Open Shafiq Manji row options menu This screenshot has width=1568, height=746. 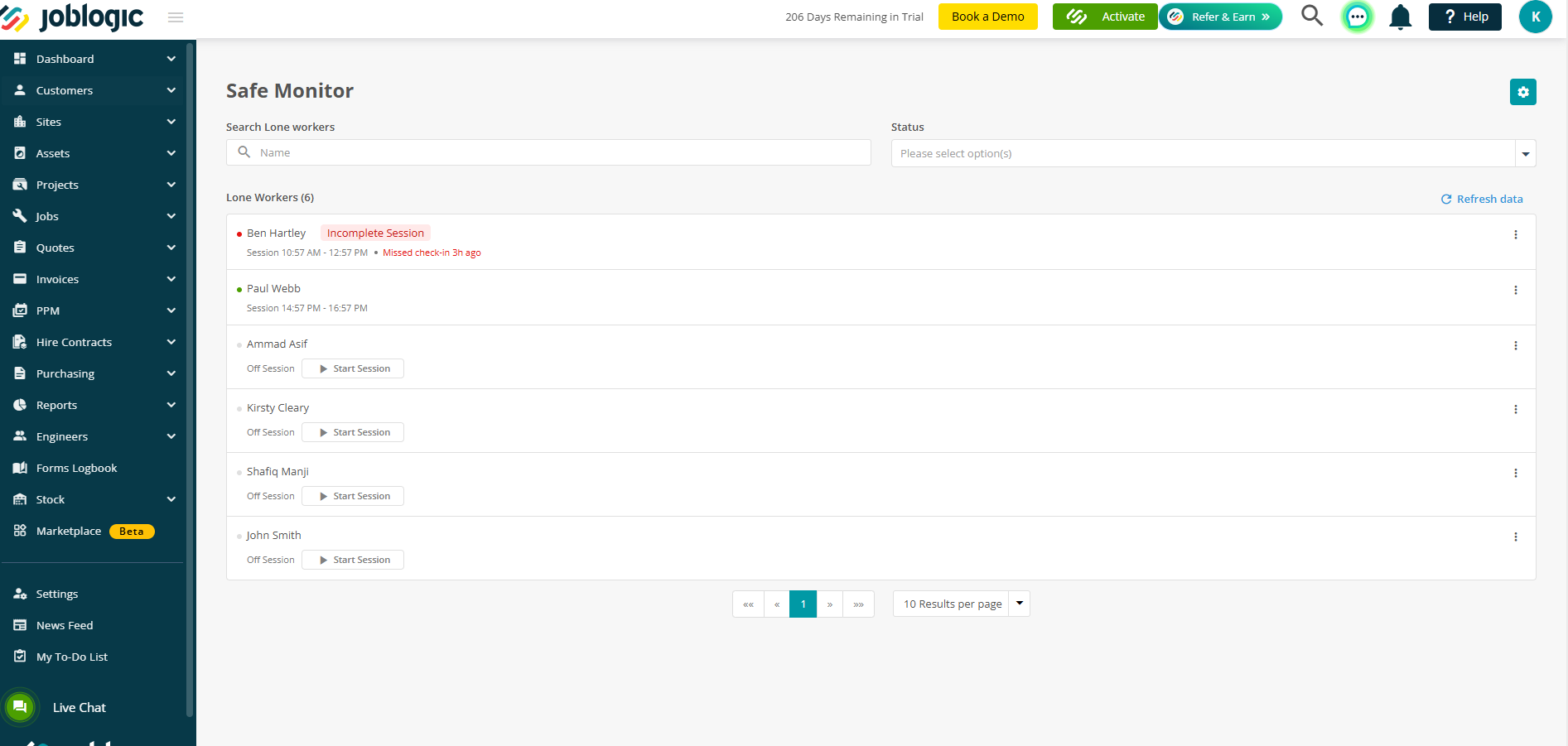click(1516, 473)
